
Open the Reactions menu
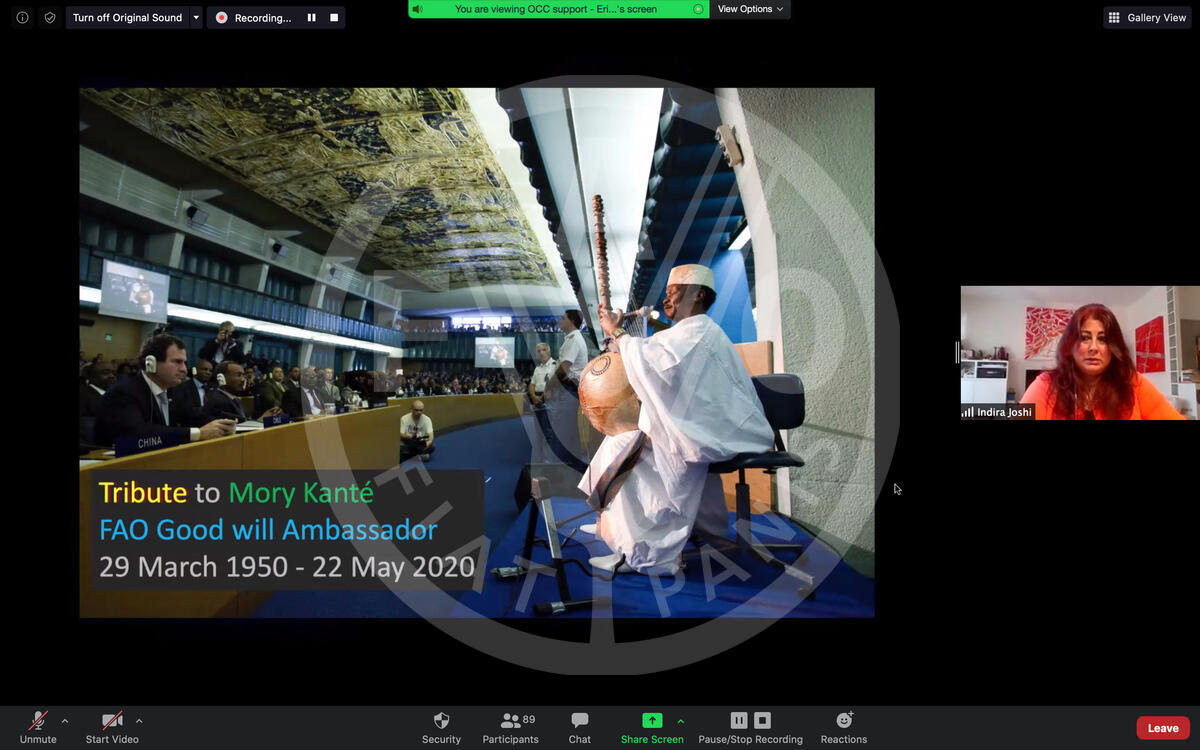coord(844,728)
